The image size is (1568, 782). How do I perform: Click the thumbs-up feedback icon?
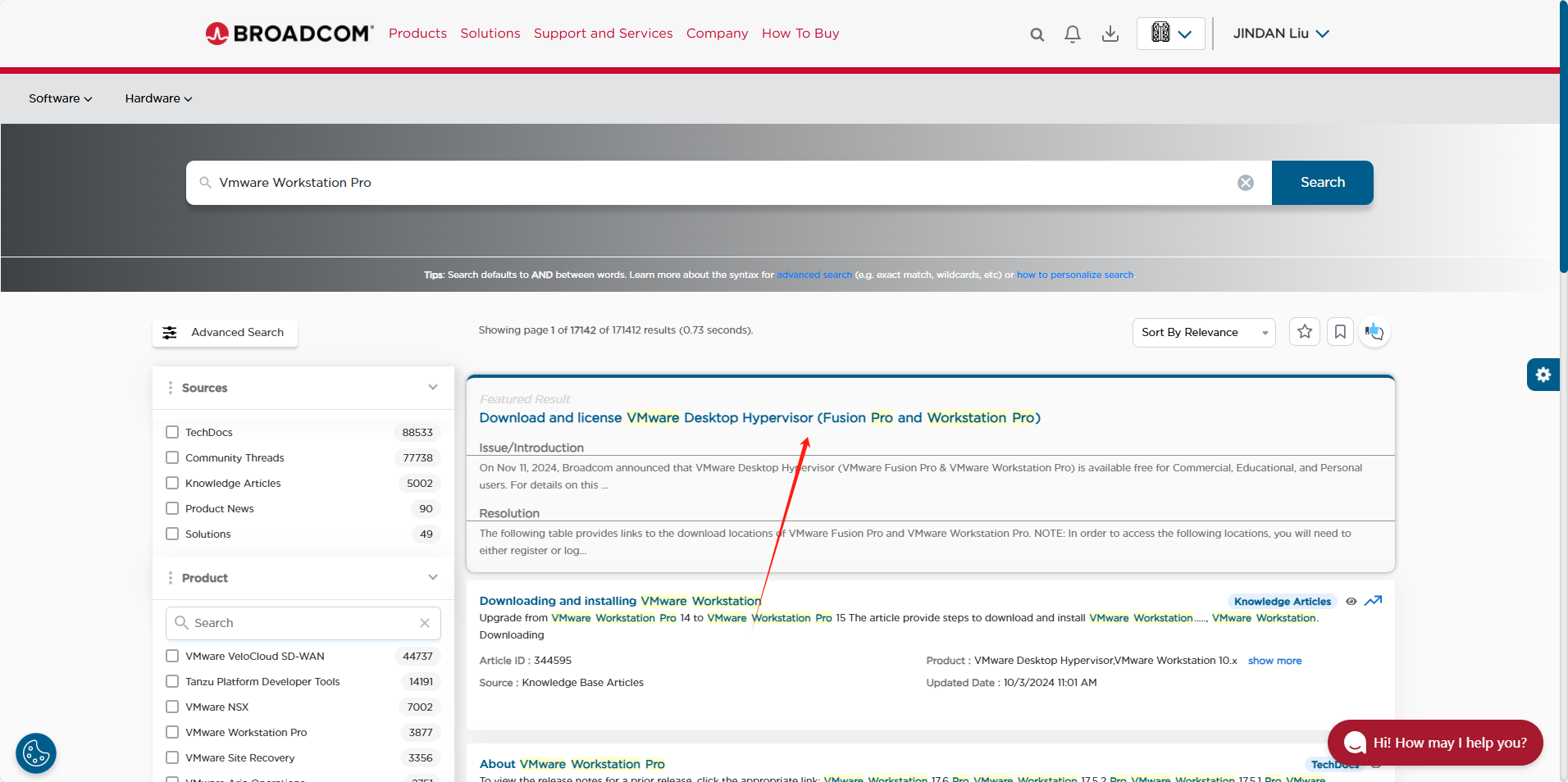click(1374, 331)
